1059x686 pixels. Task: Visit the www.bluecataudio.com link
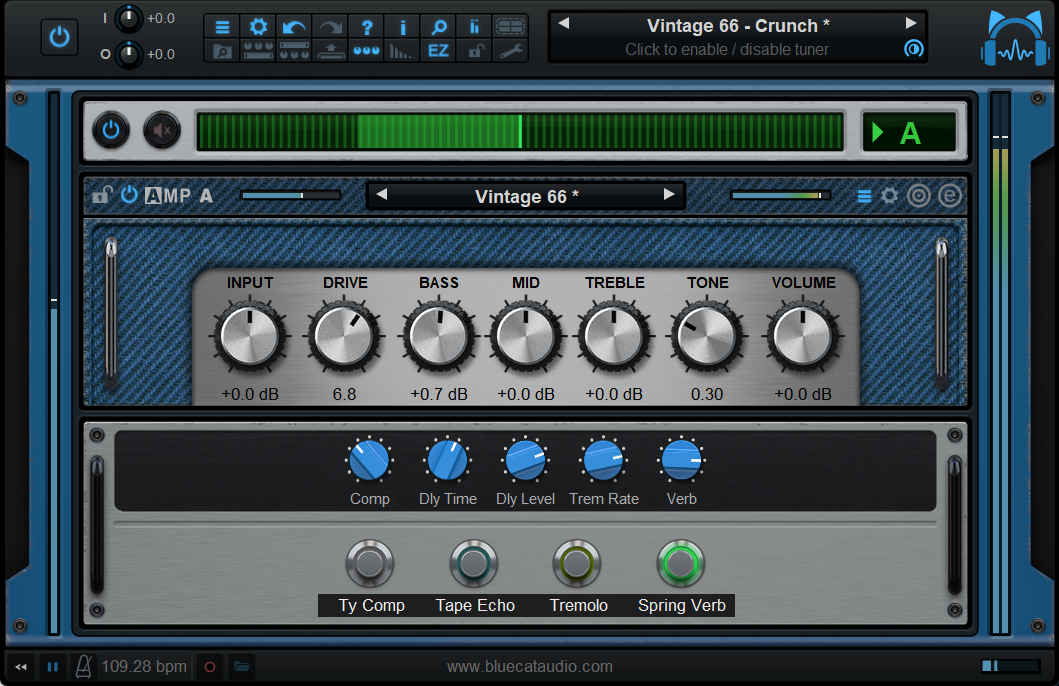tap(529, 666)
